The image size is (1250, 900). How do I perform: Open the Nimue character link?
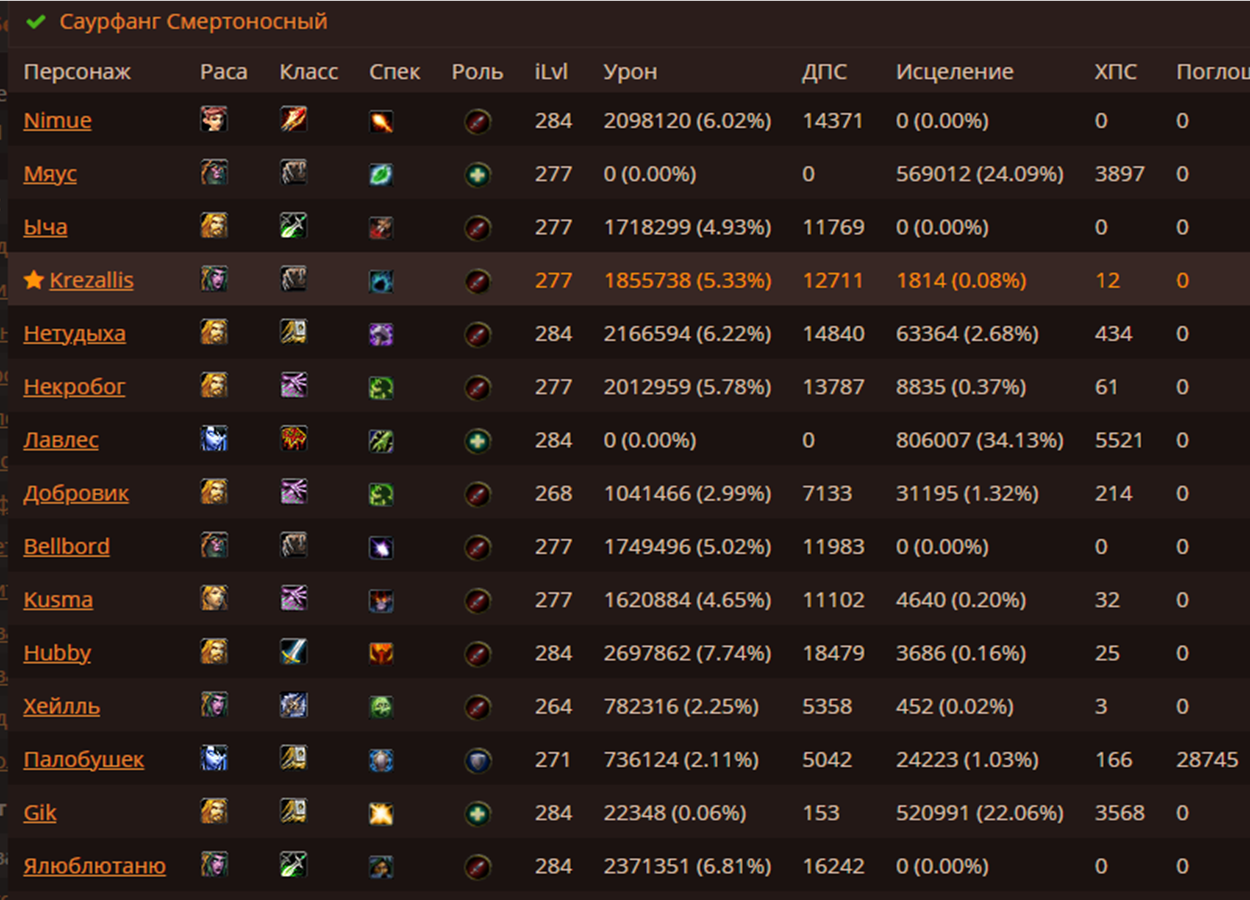[x=57, y=120]
